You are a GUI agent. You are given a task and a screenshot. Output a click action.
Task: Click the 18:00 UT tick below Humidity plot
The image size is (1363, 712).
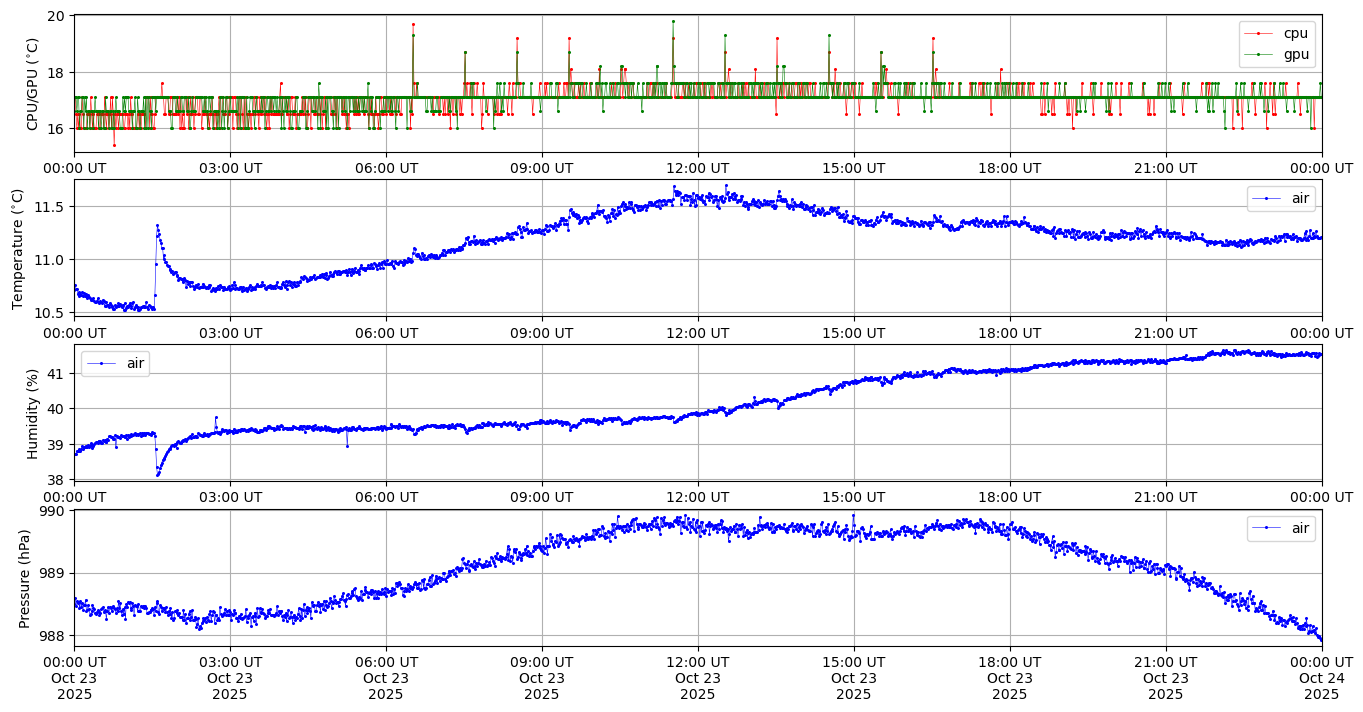point(1009,497)
